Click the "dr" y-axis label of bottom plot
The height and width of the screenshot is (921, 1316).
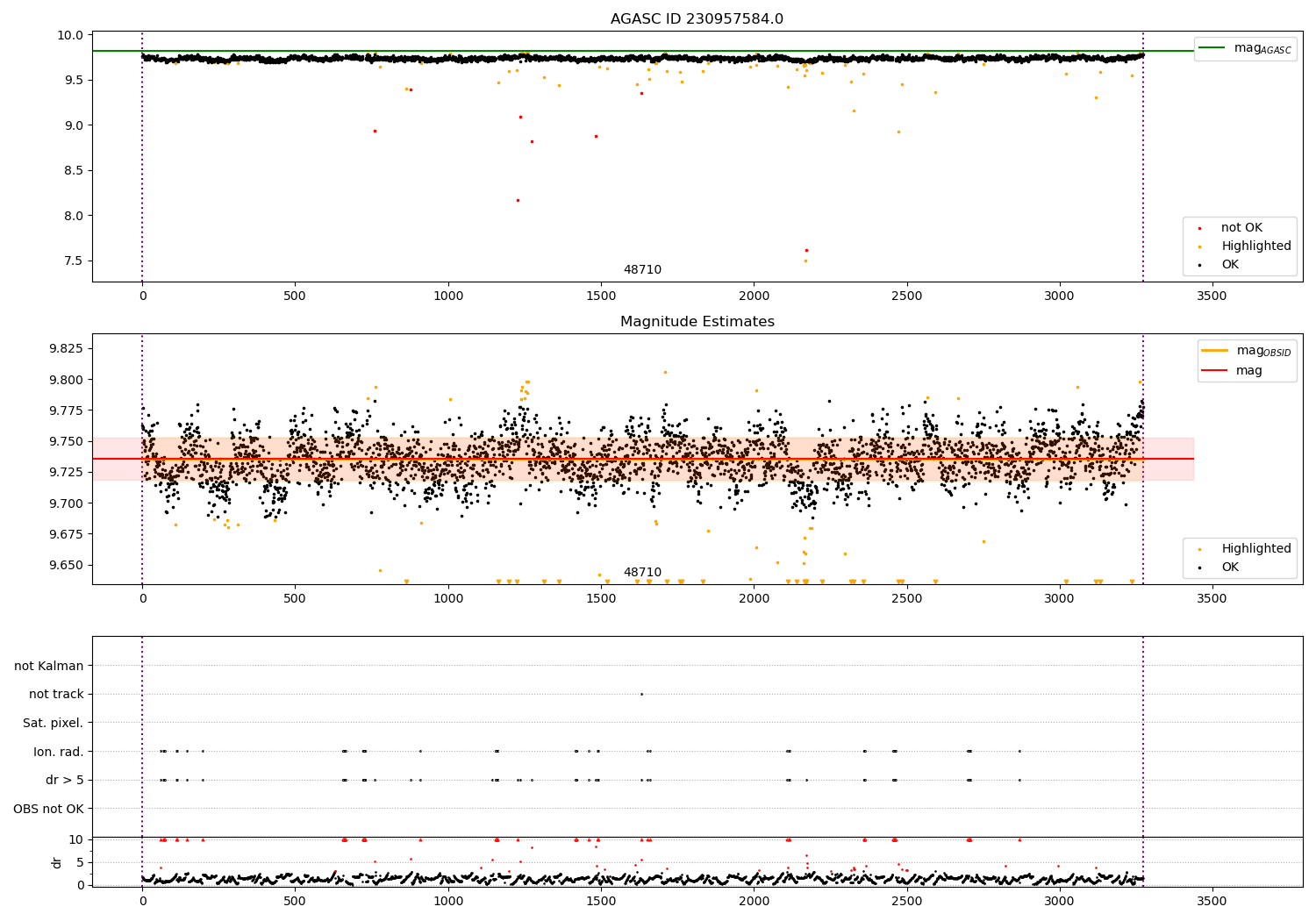pyautogui.click(x=57, y=862)
